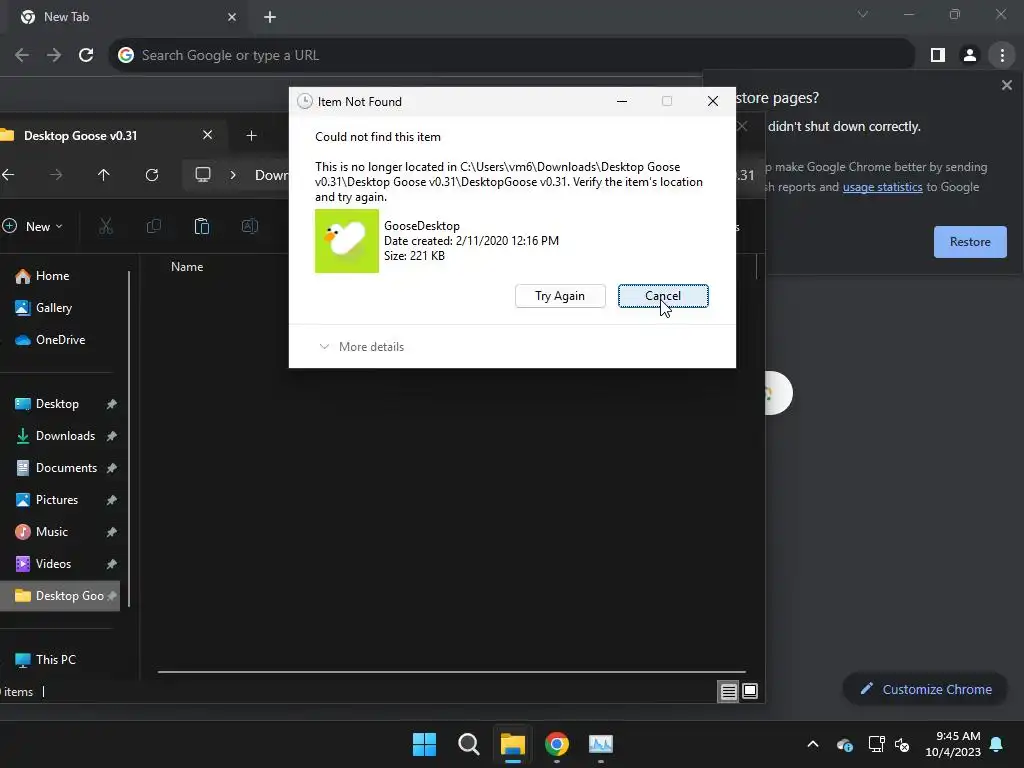Image resolution: width=1024 pixels, height=768 pixels.
Task: Open the Windows Start menu
Action: click(x=424, y=744)
